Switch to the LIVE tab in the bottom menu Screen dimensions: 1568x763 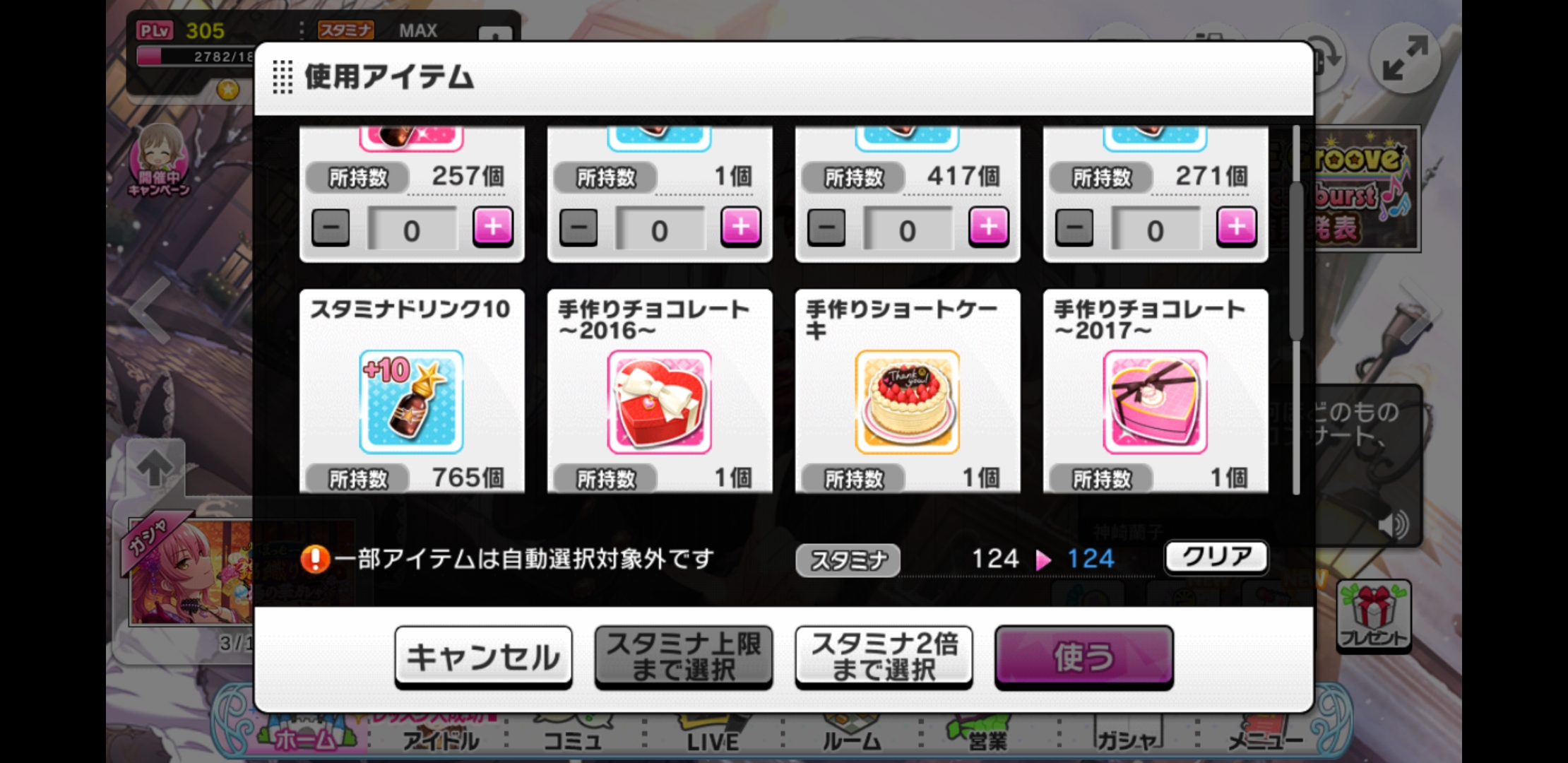(x=713, y=738)
